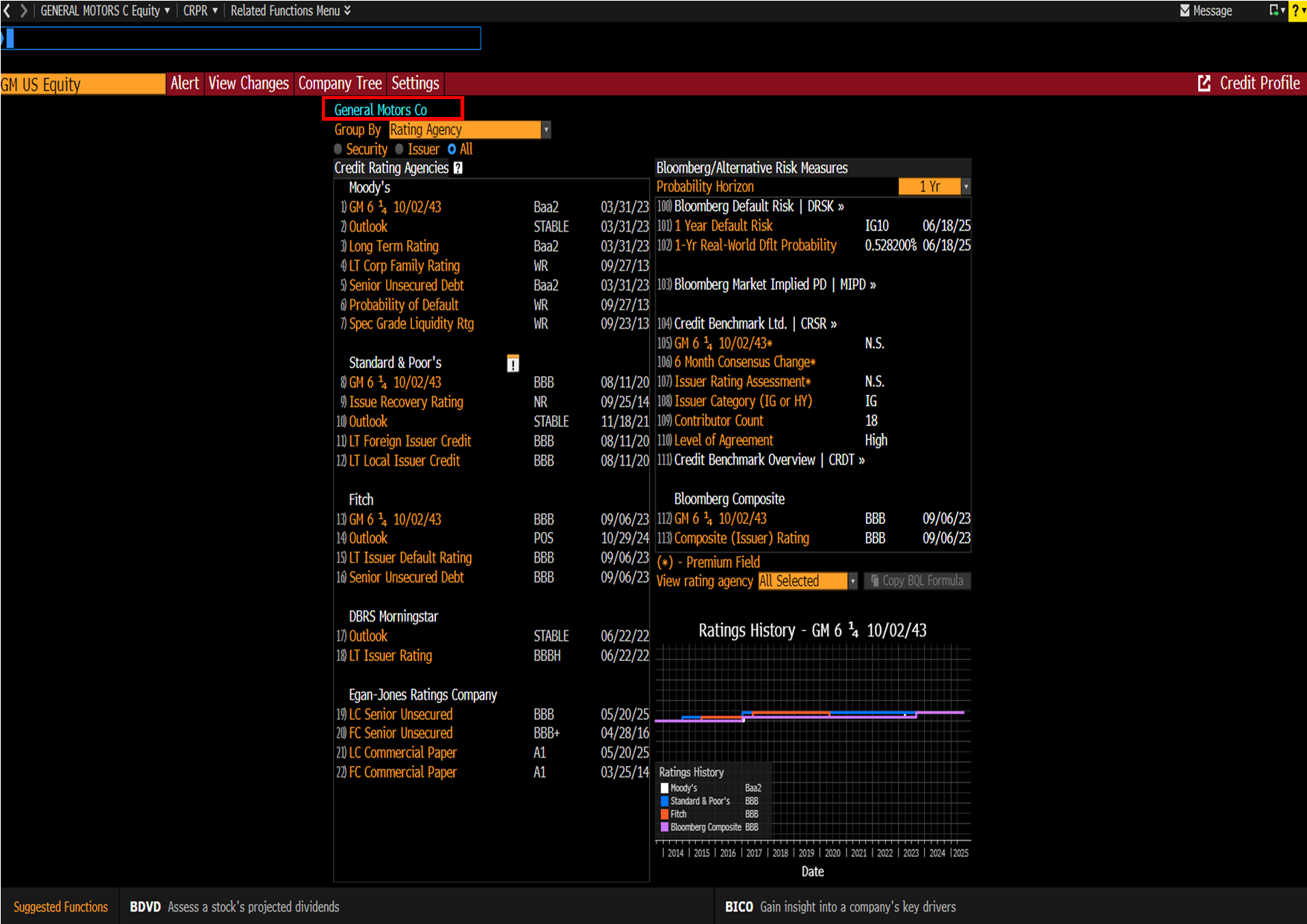The height and width of the screenshot is (924, 1307).
Task: Open the Bloomberg Default Risk DRSK link
Action: coord(759,206)
